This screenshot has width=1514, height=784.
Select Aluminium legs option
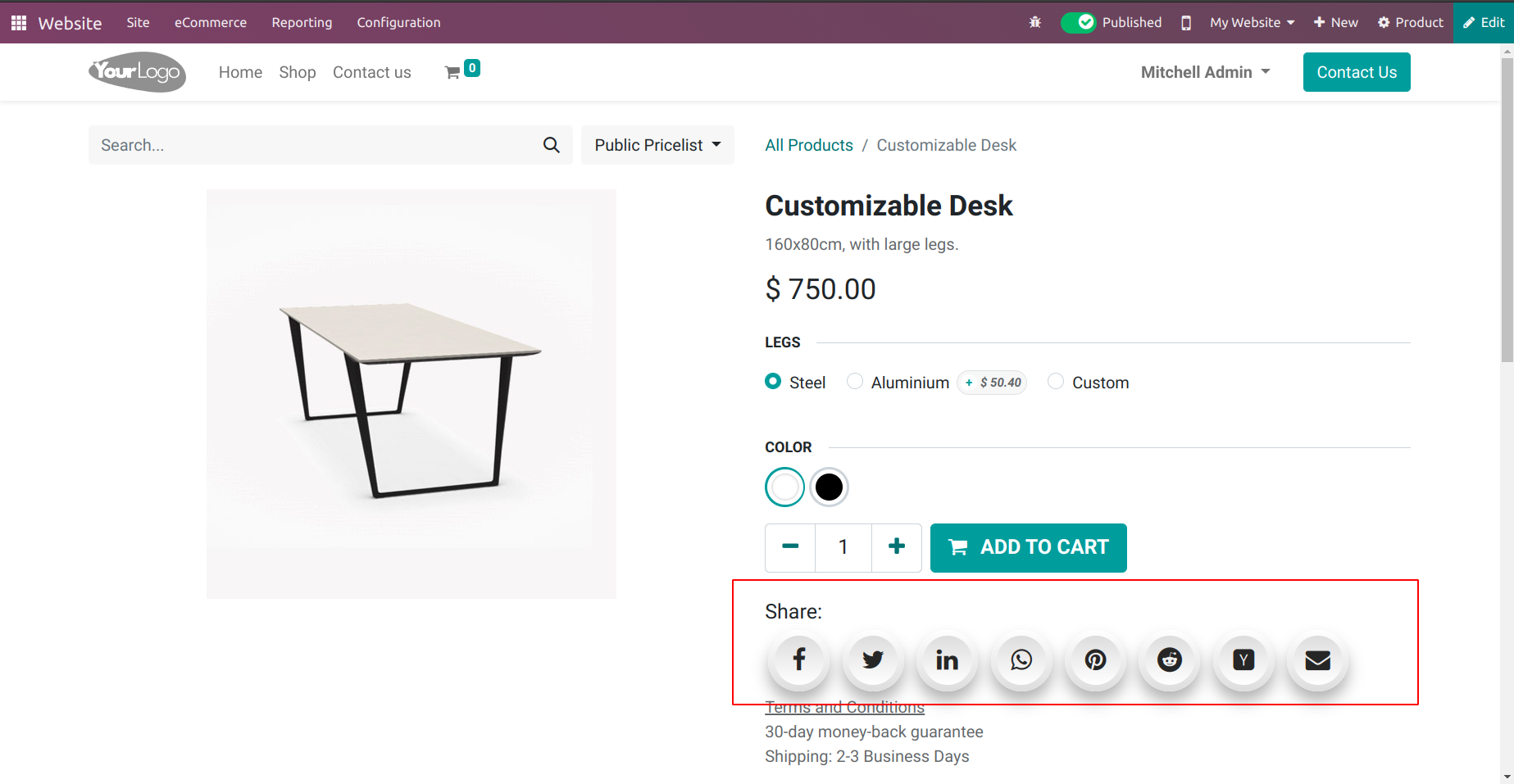tap(855, 381)
